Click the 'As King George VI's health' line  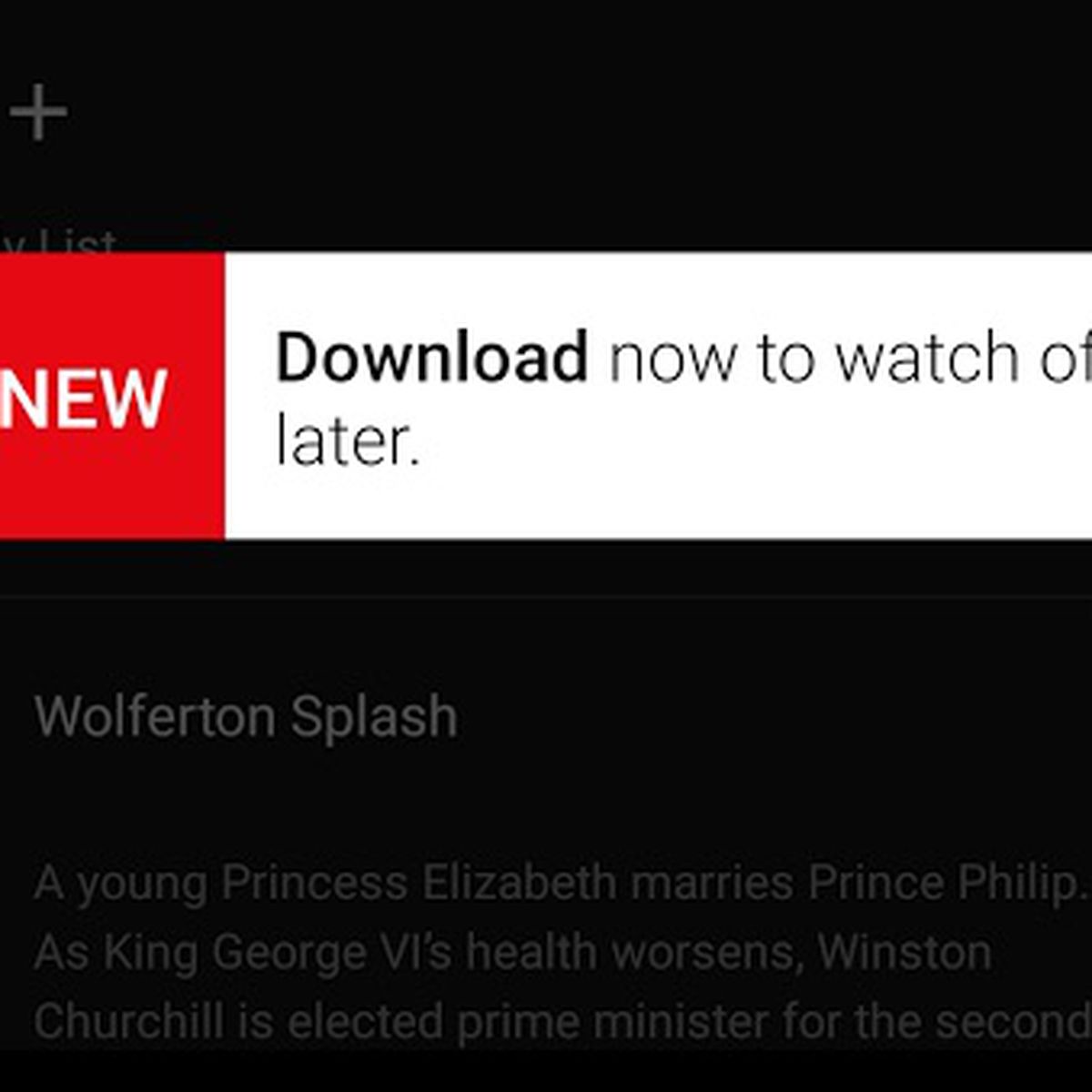(x=513, y=953)
